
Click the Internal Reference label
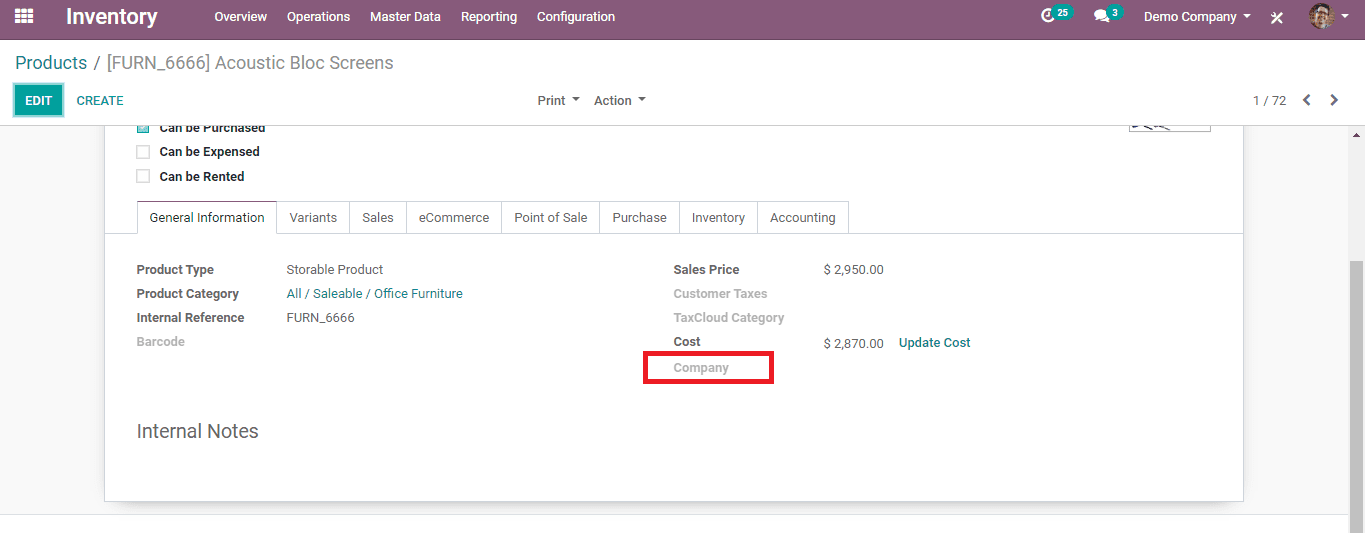tap(190, 318)
